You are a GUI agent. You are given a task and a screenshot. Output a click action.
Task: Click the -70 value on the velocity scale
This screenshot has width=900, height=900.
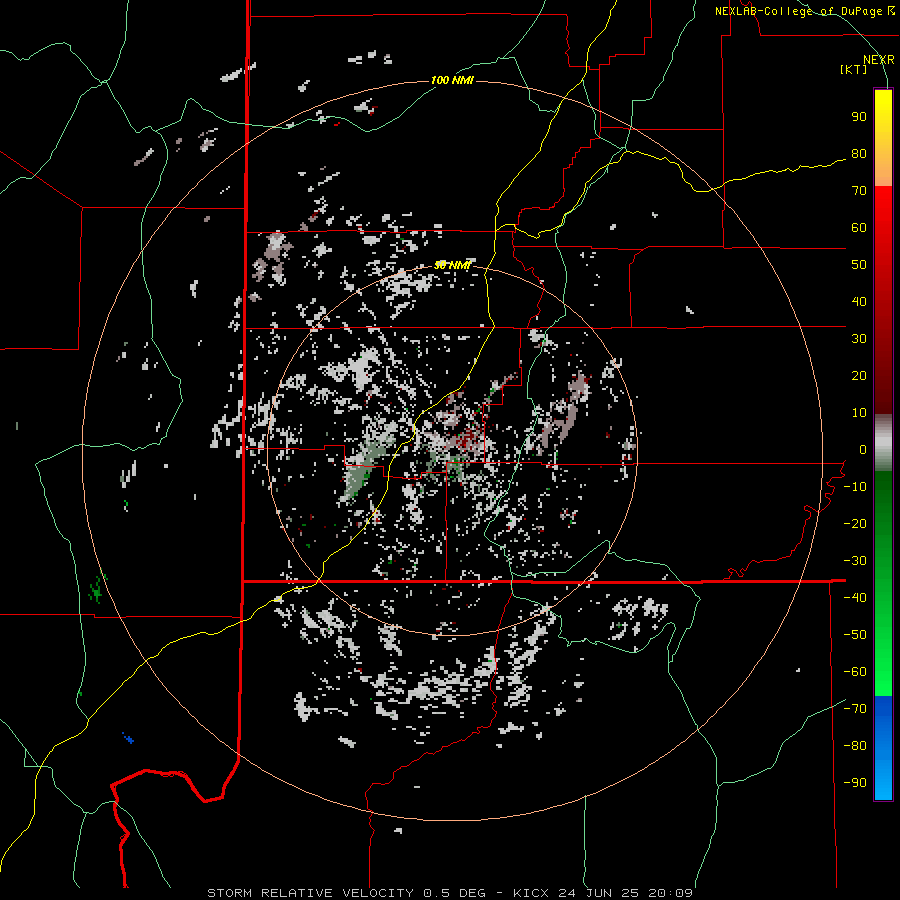click(855, 708)
